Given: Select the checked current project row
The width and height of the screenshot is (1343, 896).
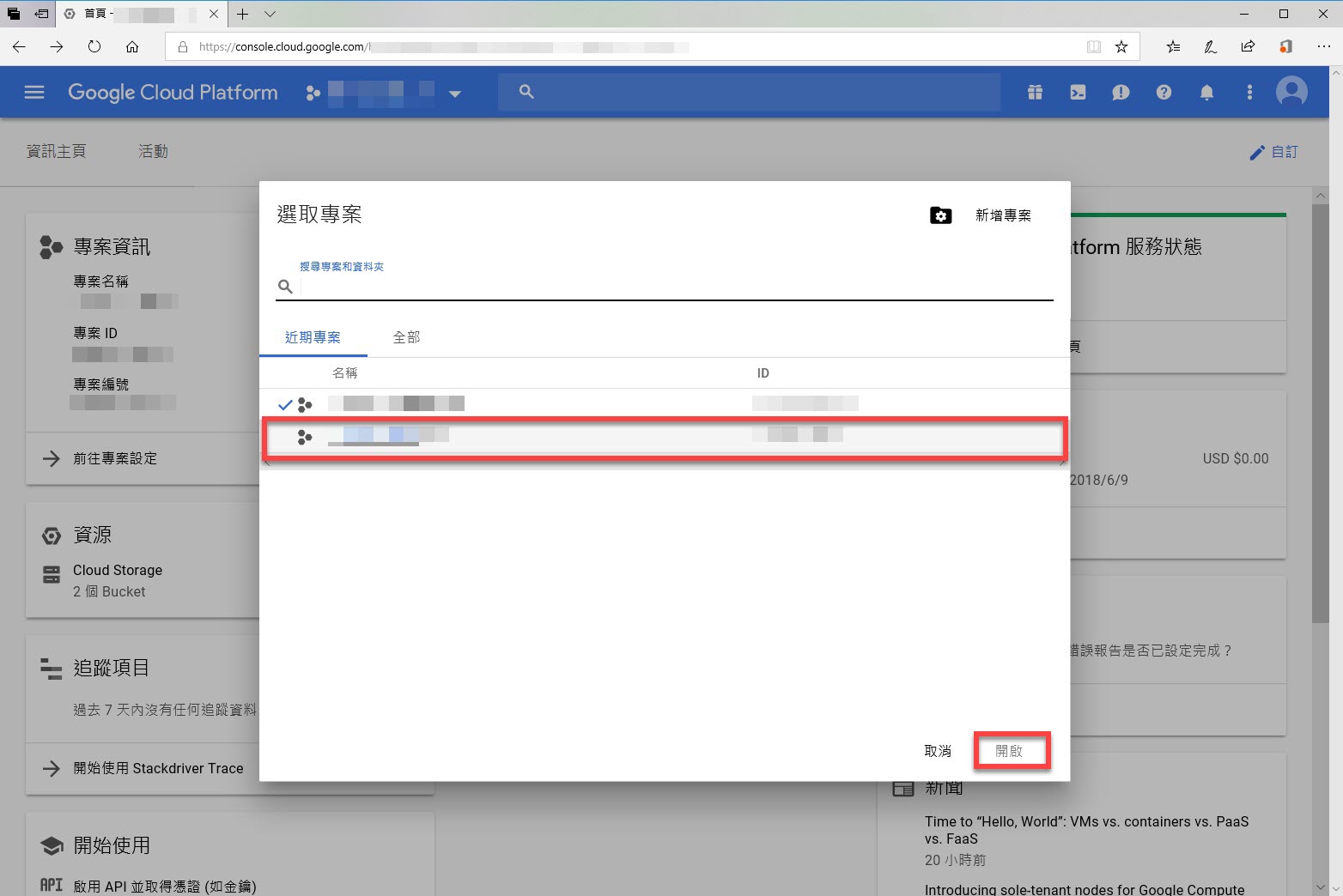Looking at the screenshot, I should pos(665,404).
